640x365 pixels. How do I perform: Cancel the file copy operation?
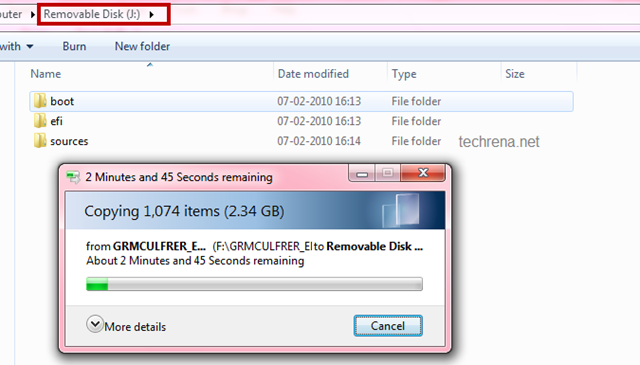(x=388, y=326)
